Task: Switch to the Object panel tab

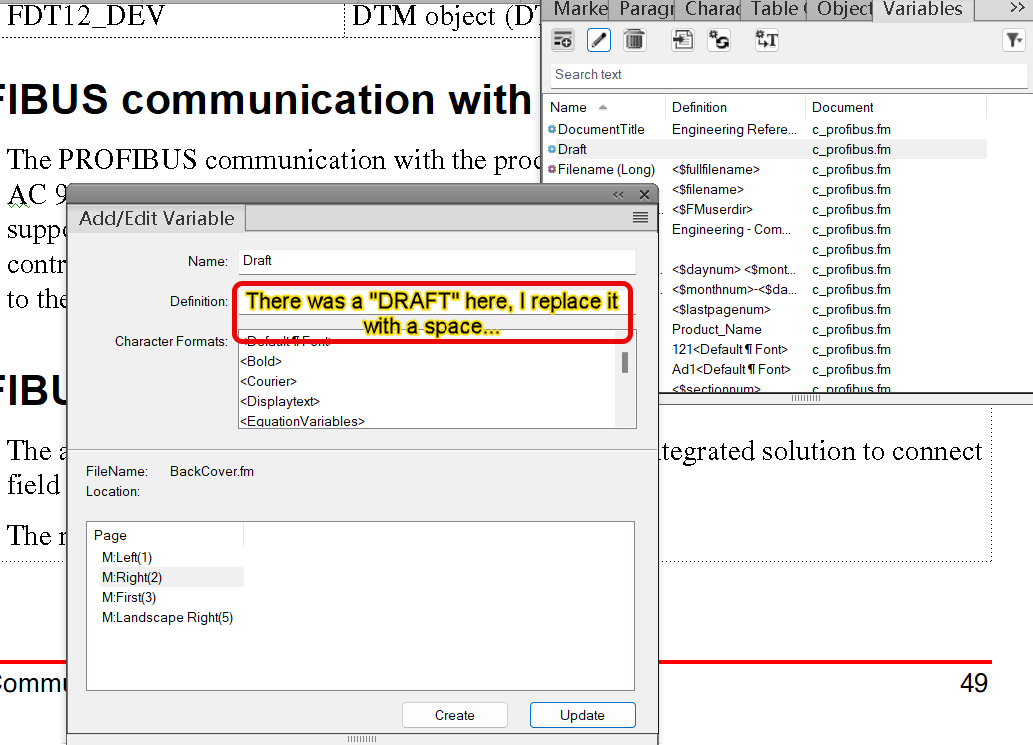Action: point(842,10)
